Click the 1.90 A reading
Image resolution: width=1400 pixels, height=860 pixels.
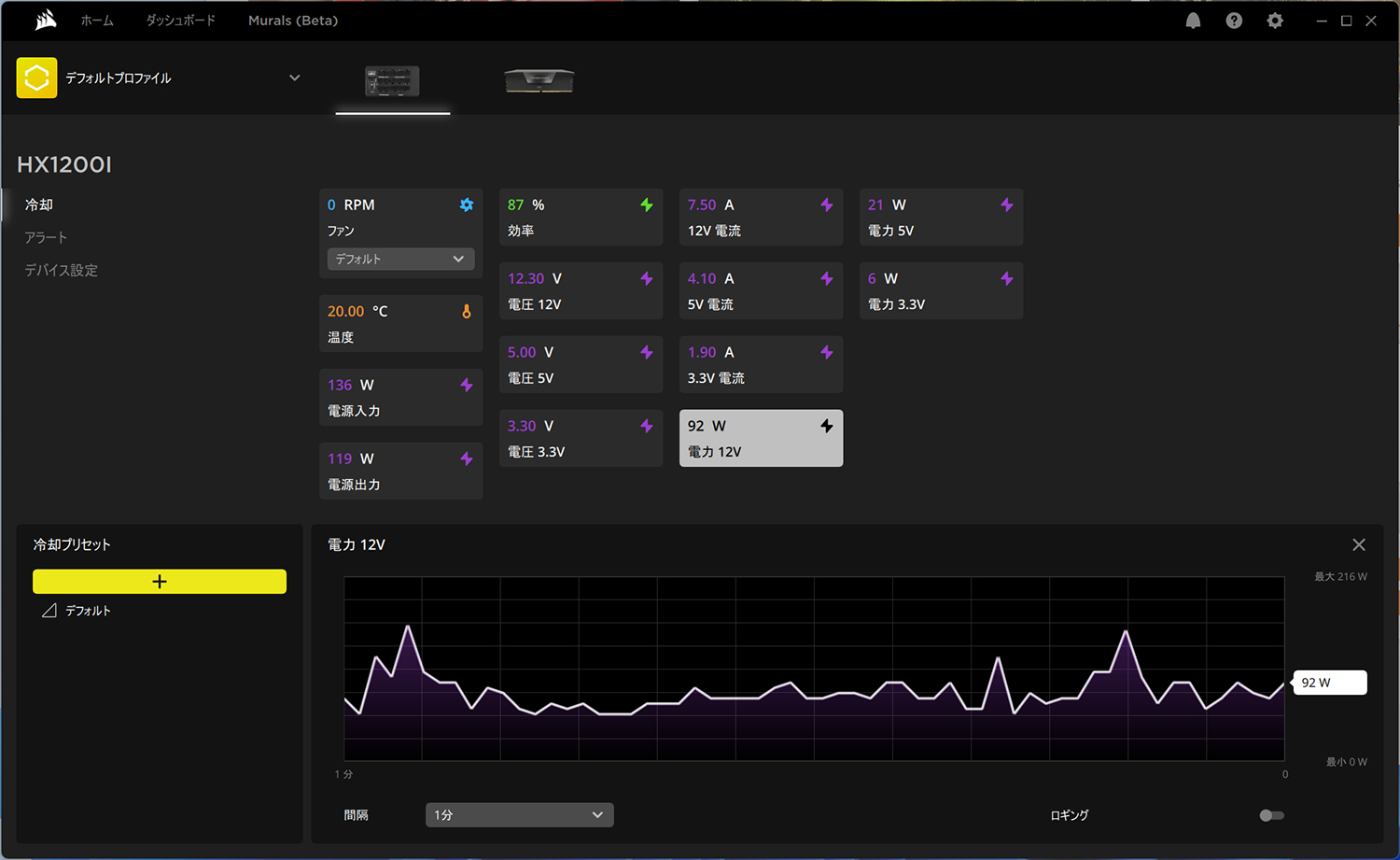[x=711, y=352]
